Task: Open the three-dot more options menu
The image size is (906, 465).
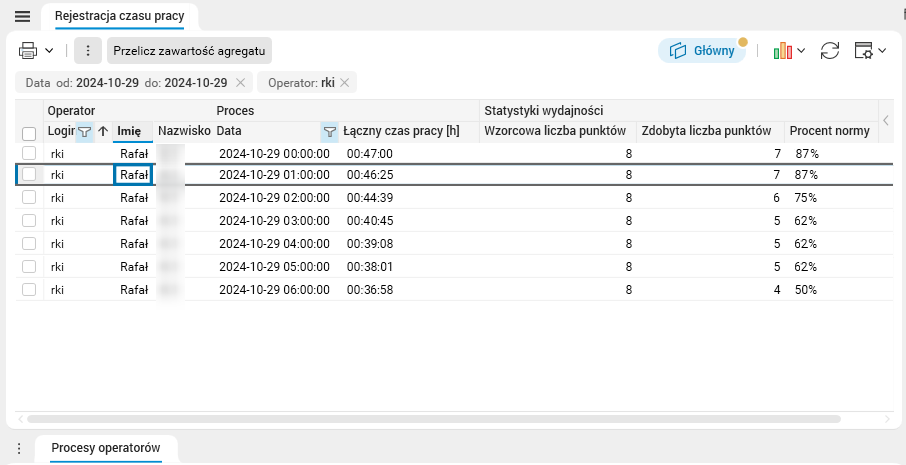Action: click(x=88, y=51)
